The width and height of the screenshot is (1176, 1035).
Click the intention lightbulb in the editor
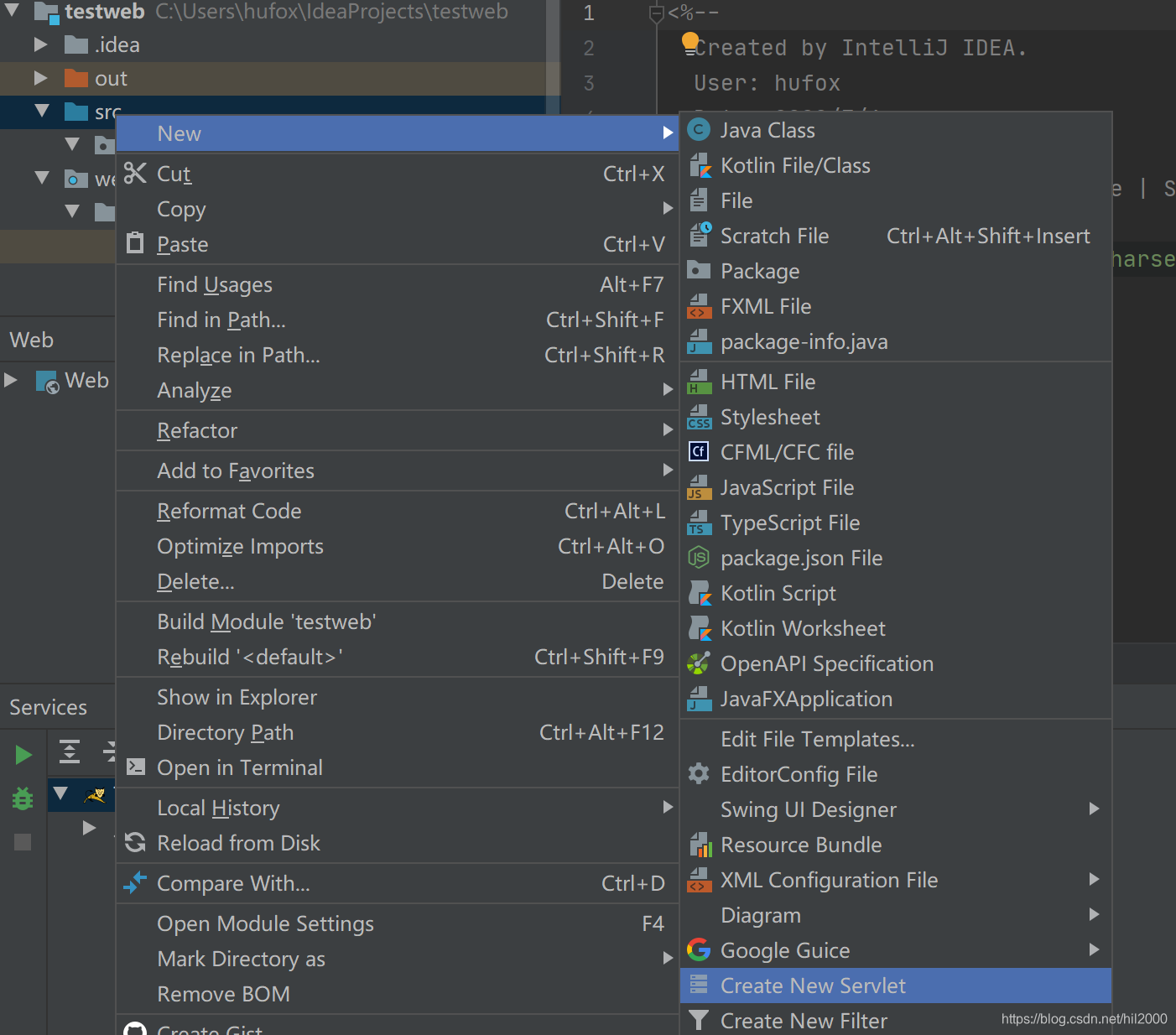point(690,42)
